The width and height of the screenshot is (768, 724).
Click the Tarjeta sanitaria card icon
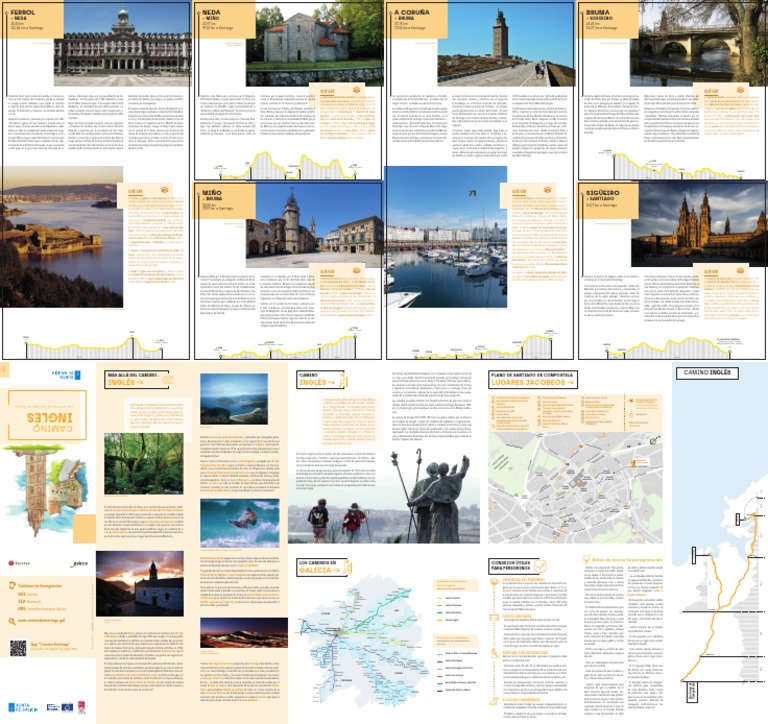point(494,618)
